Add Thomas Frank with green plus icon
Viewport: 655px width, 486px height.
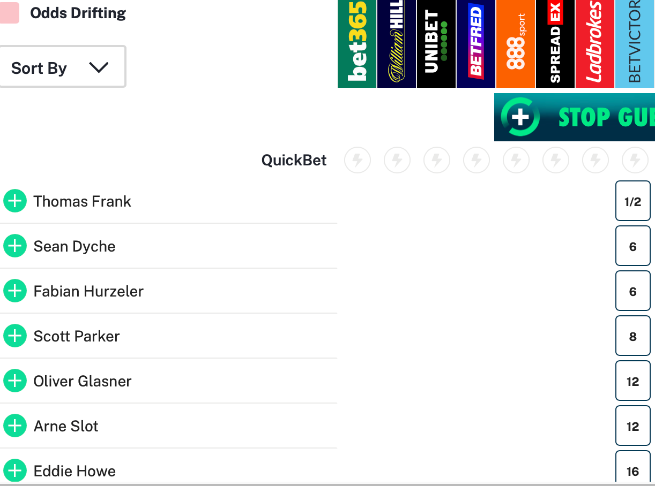[15, 201]
